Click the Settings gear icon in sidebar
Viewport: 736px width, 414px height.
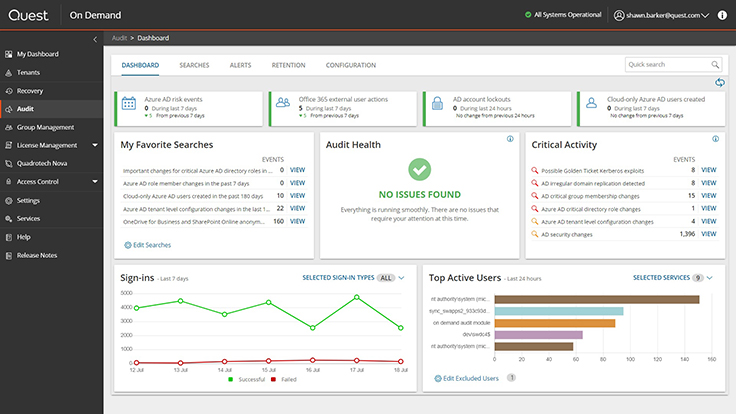pos(8,200)
